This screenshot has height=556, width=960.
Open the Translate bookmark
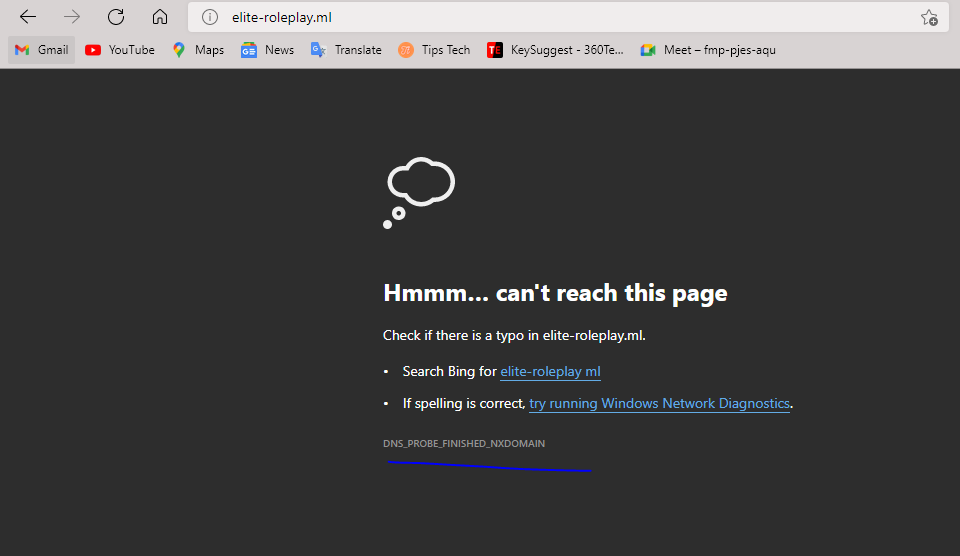[346, 50]
